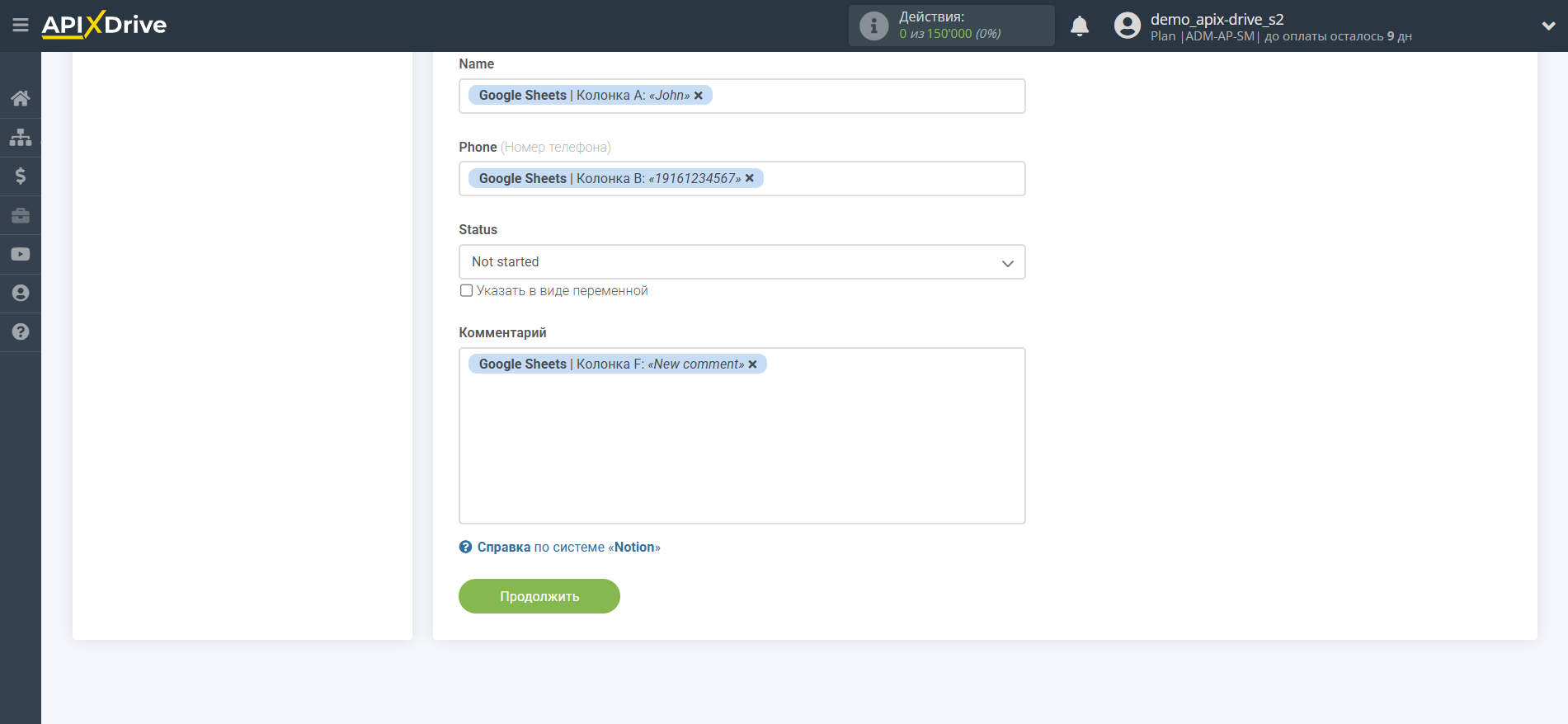Remove the Колонка B phone number tag
1568x724 pixels.
[750, 178]
